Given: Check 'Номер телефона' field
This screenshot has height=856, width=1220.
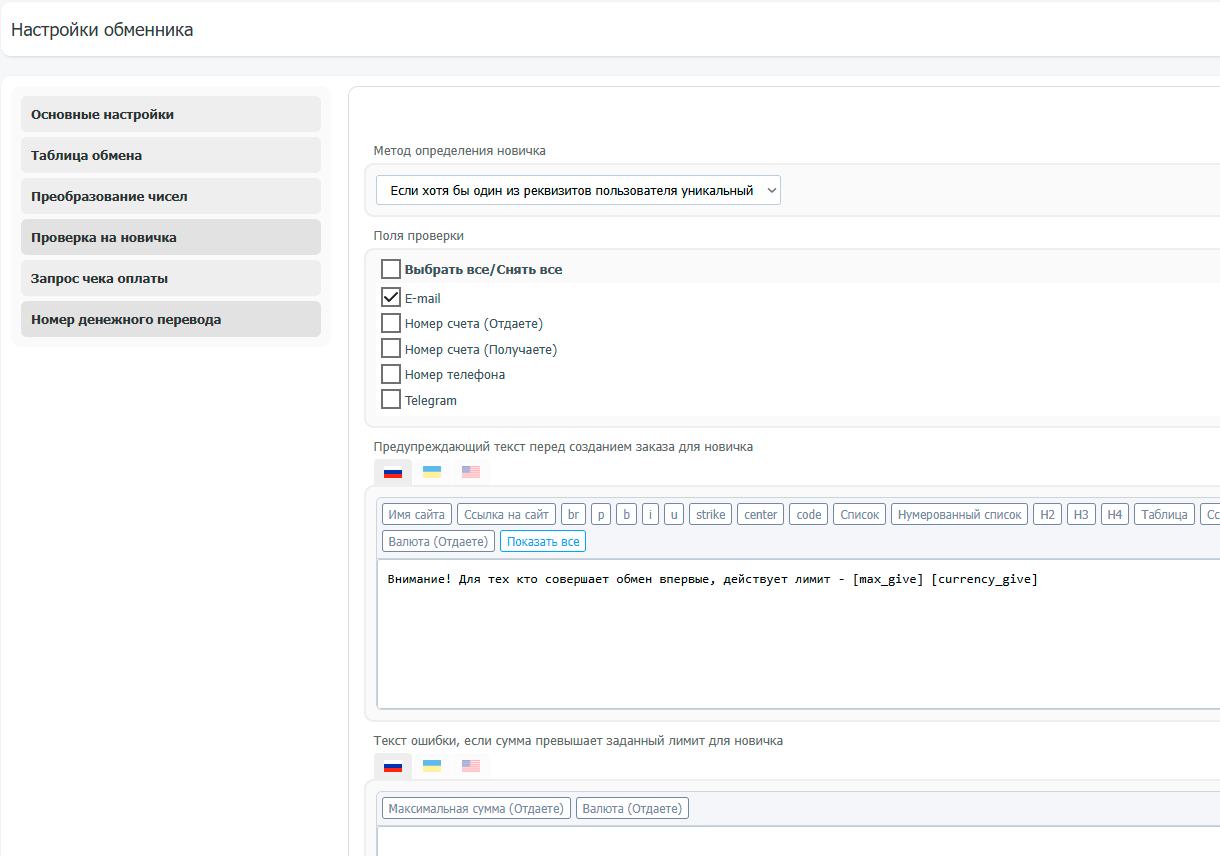Looking at the screenshot, I should point(391,375).
